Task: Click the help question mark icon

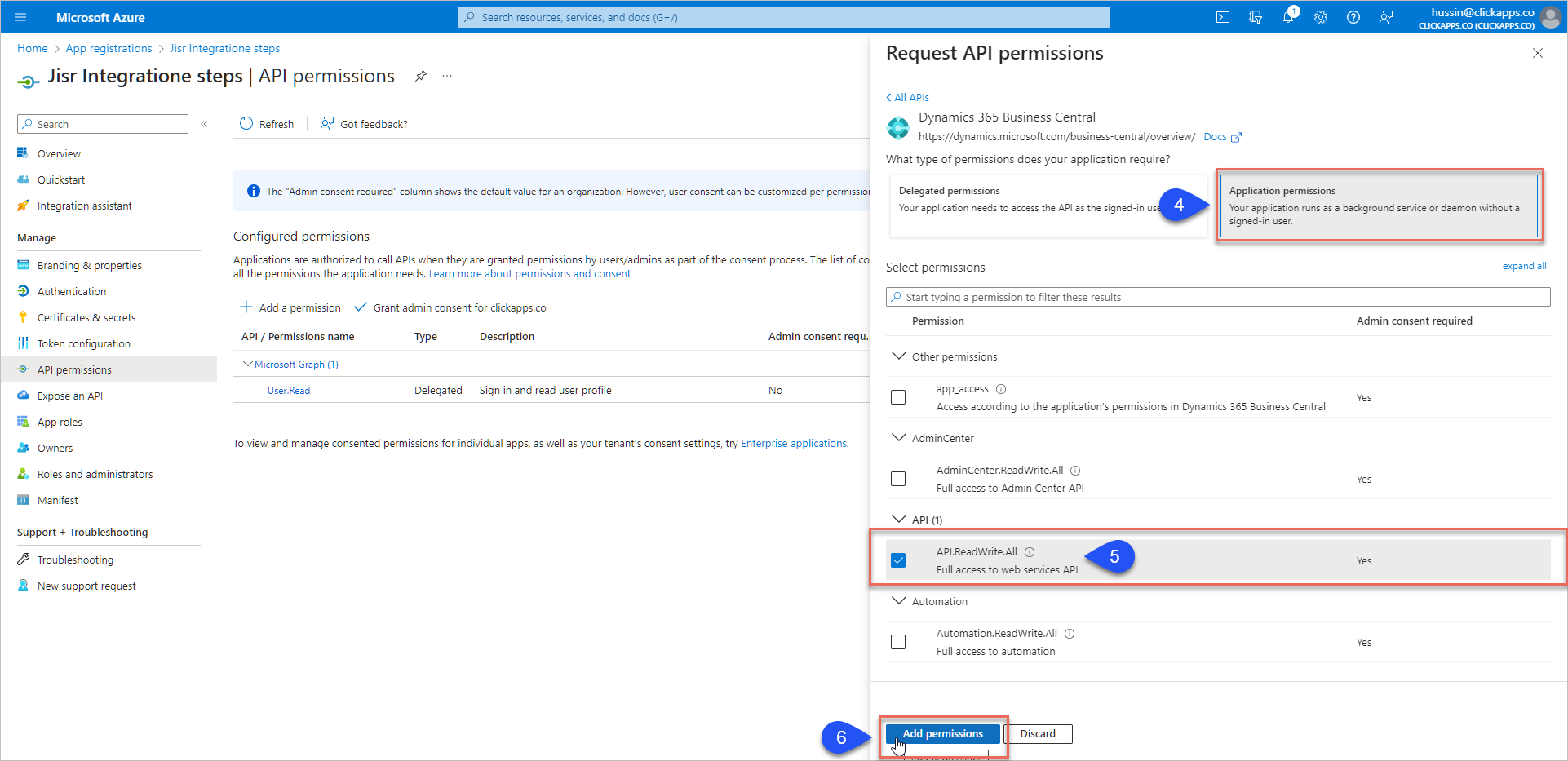Action: [1353, 17]
